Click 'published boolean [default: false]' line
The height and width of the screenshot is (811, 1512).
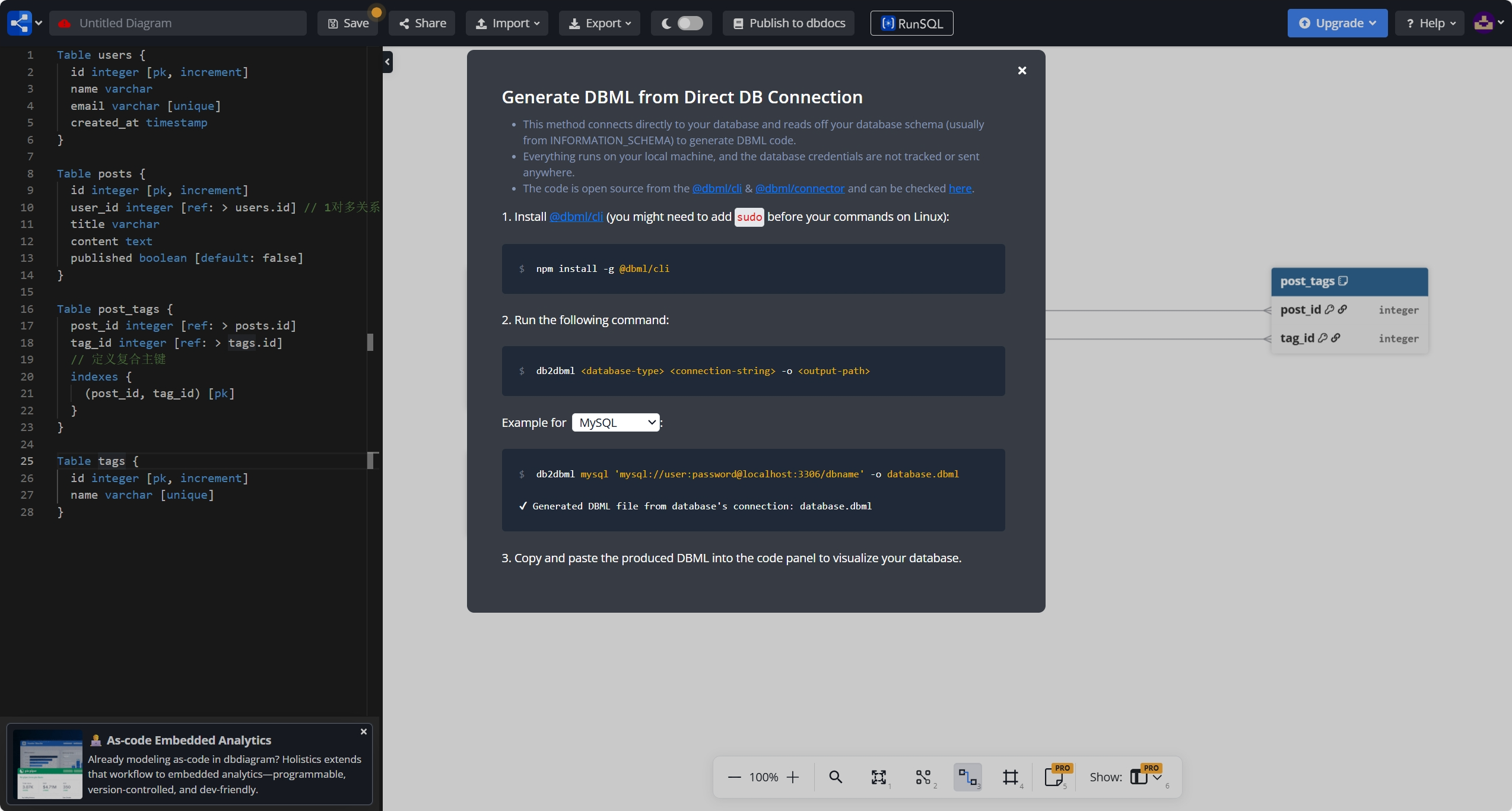pos(187,258)
